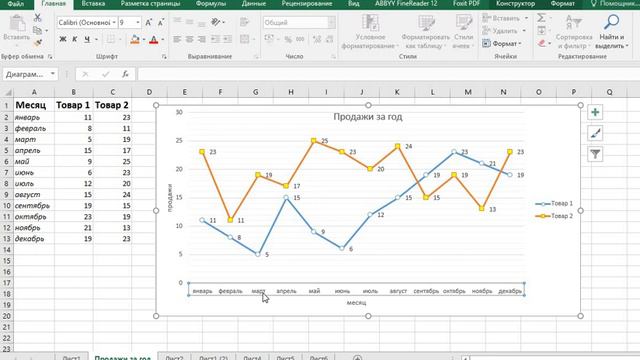The height and width of the screenshot is (360, 640).
Task: Select the vertical axis title продажи
Action: tap(169, 198)
